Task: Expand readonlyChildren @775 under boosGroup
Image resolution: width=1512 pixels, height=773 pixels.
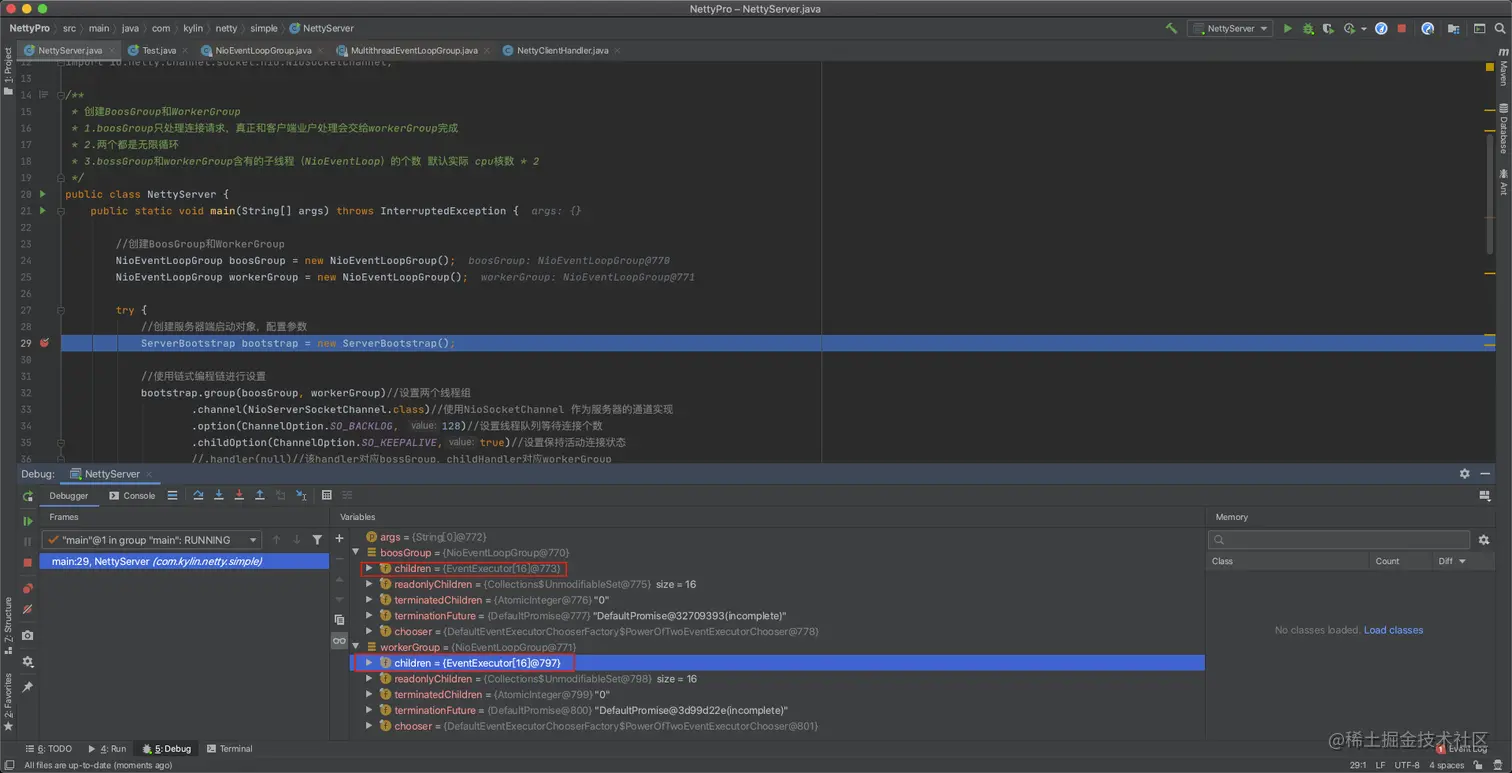Action: (x=369, y=584)
